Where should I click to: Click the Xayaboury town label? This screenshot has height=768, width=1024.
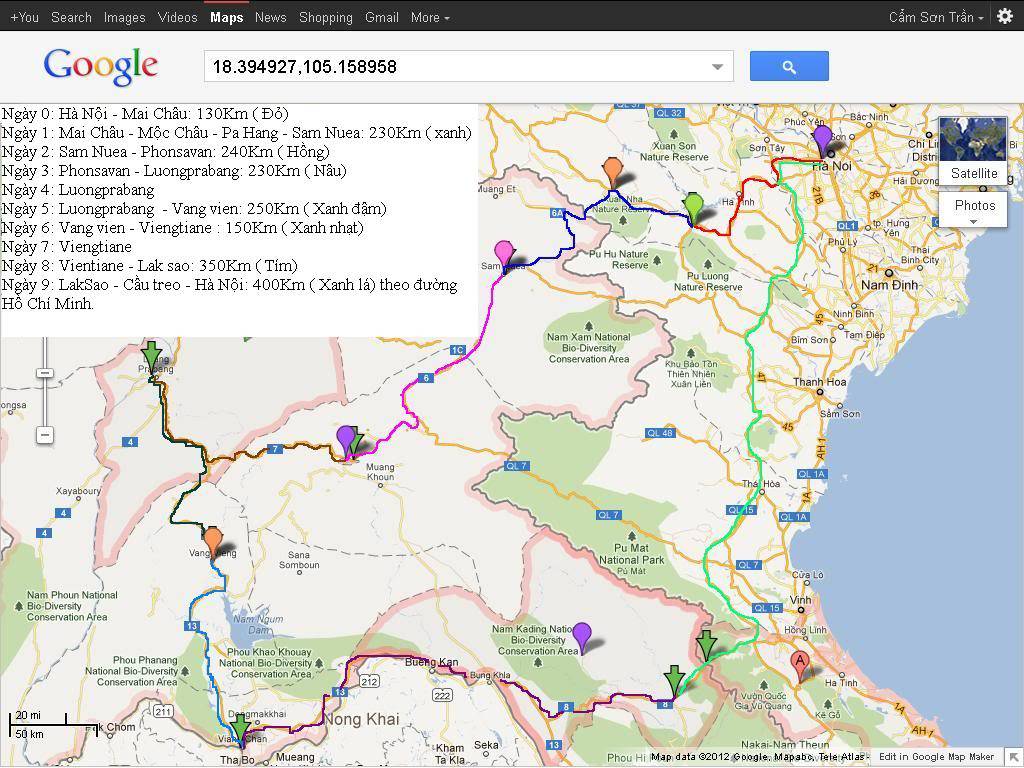pos(78,490)
